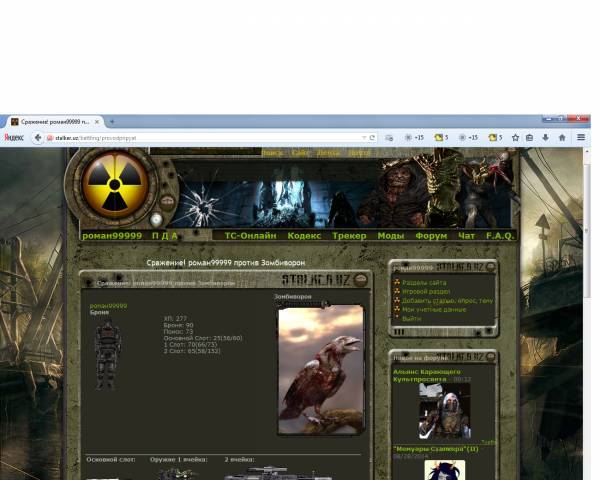Go to the browser home icon
This screenshot has width=600, height=480.
562,137
